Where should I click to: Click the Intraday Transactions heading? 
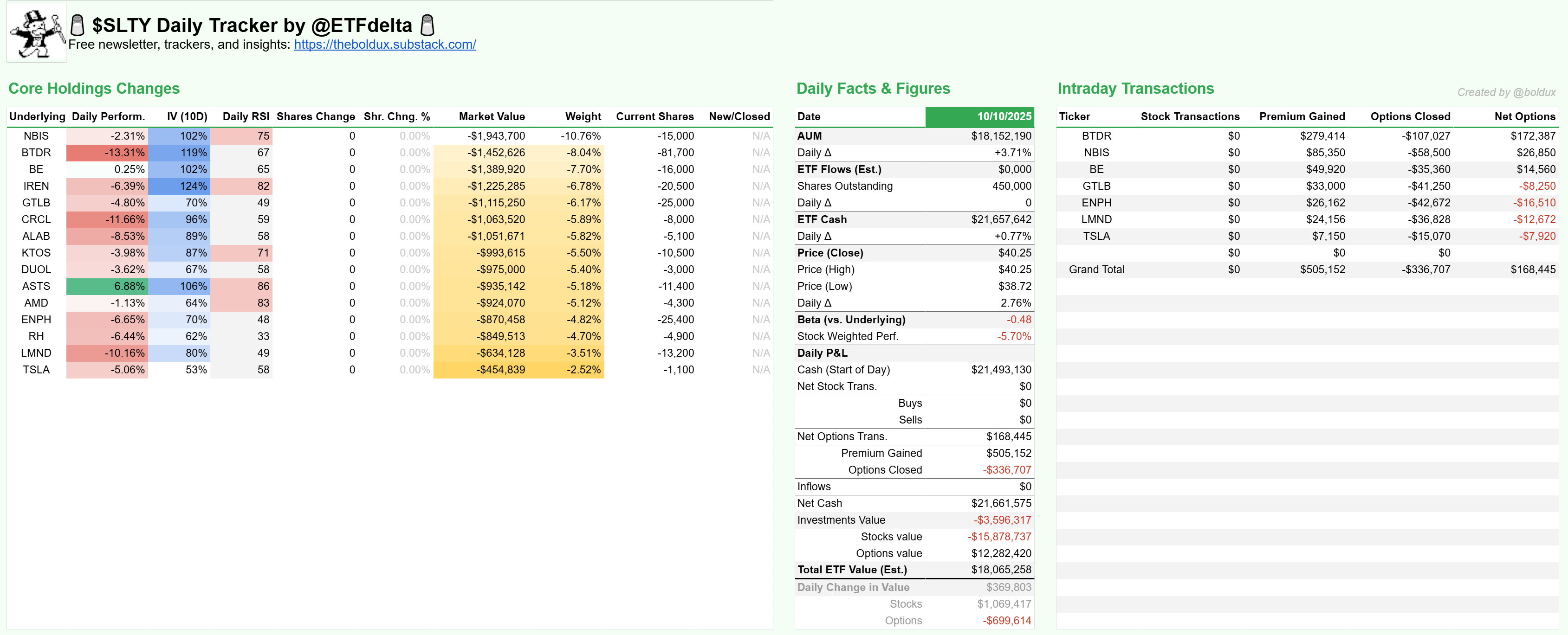click(1135, 89)
